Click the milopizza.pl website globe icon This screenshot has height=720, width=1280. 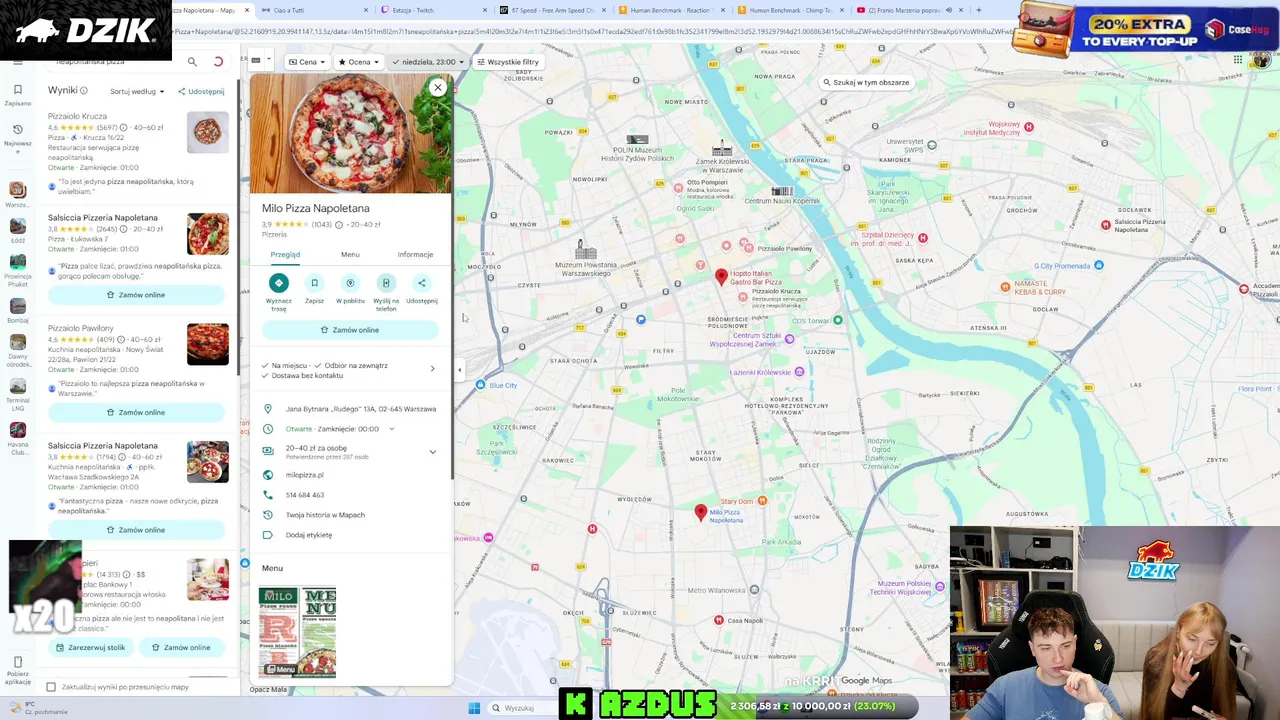267,475
